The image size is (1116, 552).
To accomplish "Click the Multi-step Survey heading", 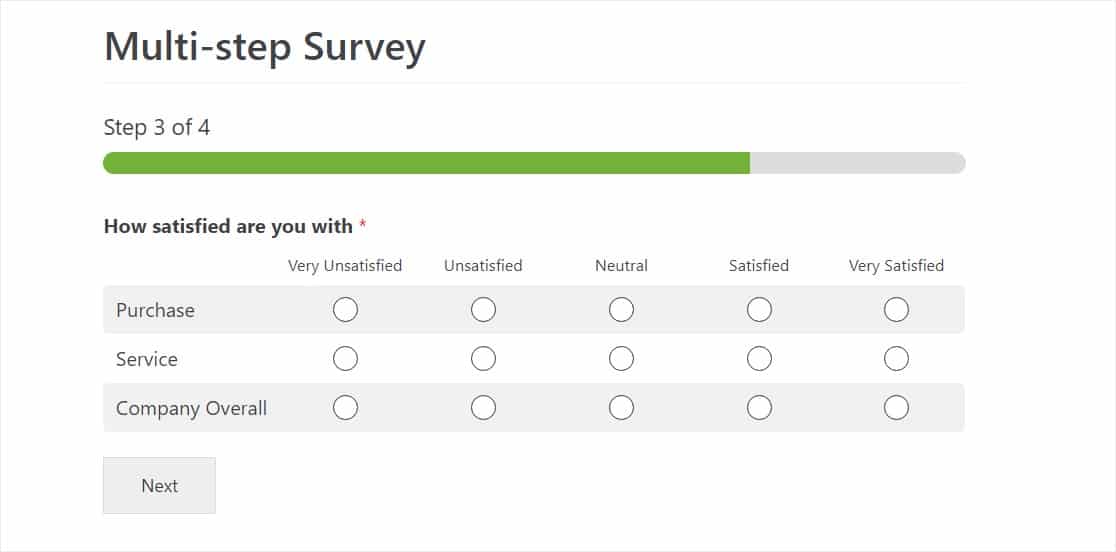I will pyautogui.click(x=265, y=47).
